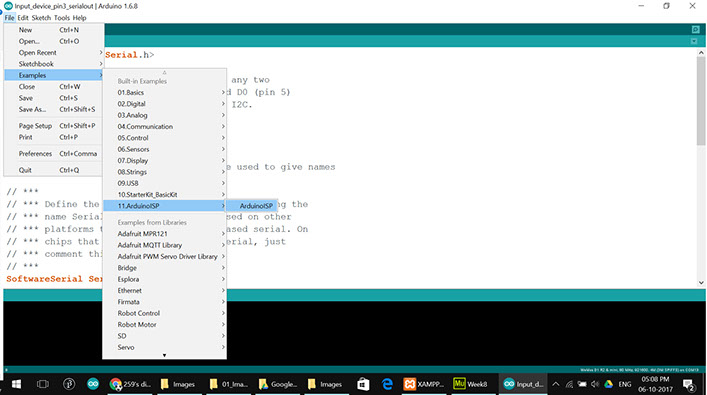
Task: Expand Adafruit PWM Servo Driver Library
Action: point(165,256)
